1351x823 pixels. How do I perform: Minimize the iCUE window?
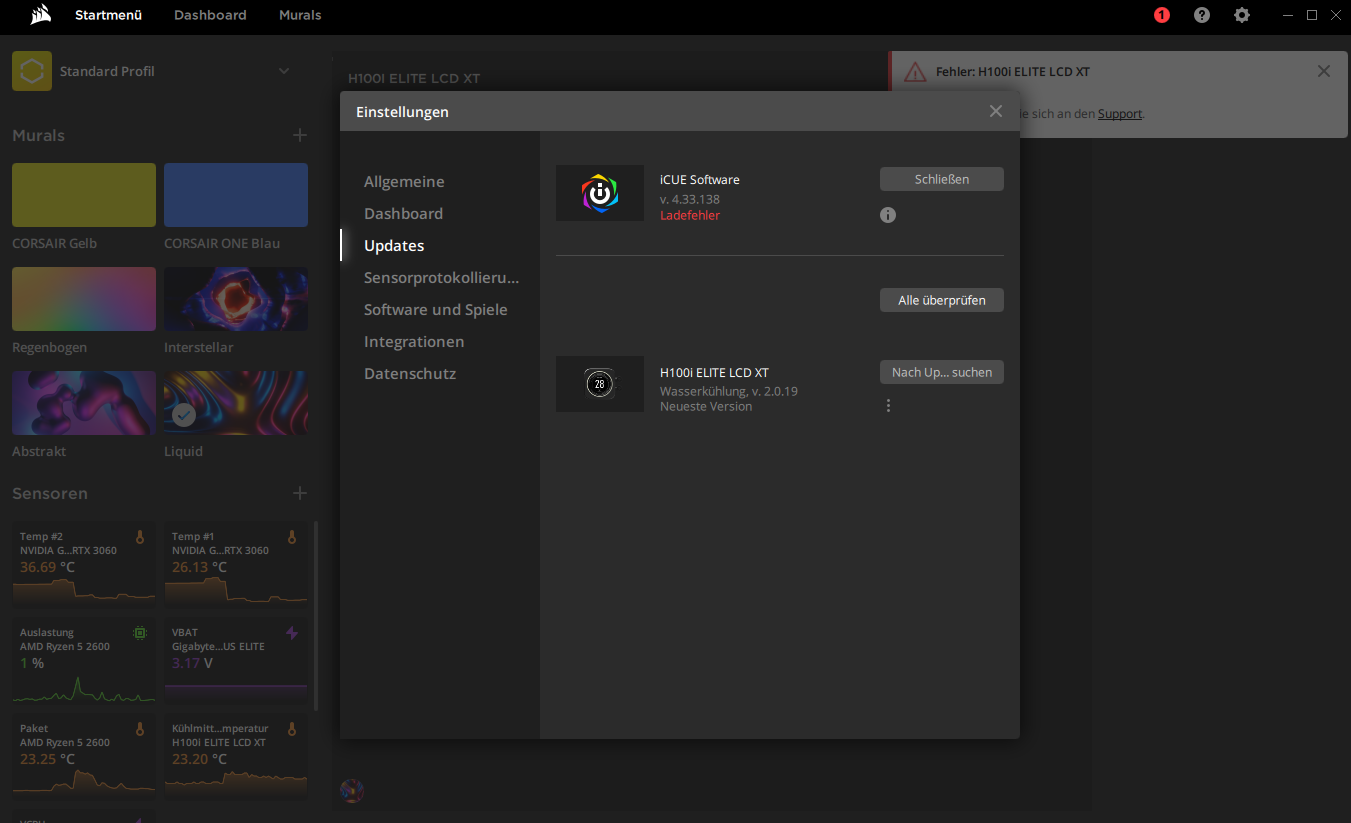1290,15
